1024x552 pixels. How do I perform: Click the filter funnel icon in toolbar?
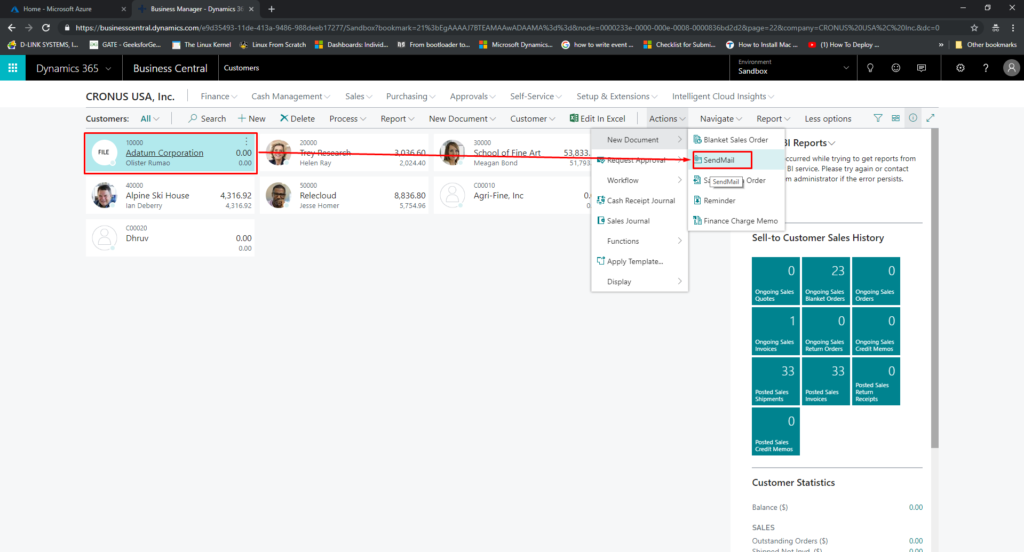[x=879, y=118]
